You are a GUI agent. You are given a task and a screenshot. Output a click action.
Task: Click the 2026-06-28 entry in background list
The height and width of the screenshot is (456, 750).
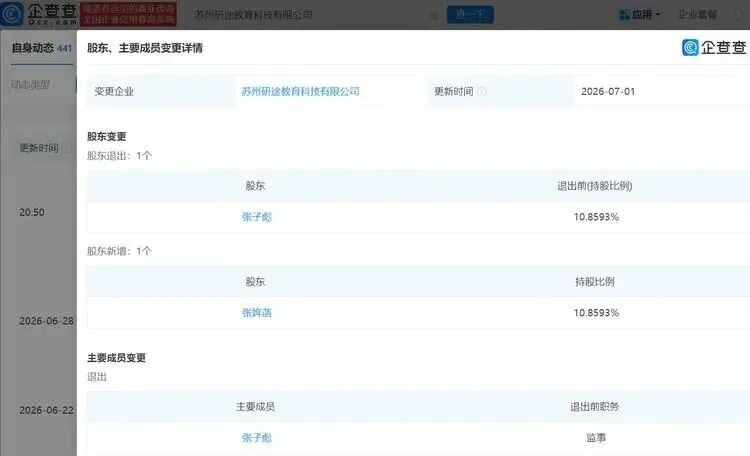point(46,321)
